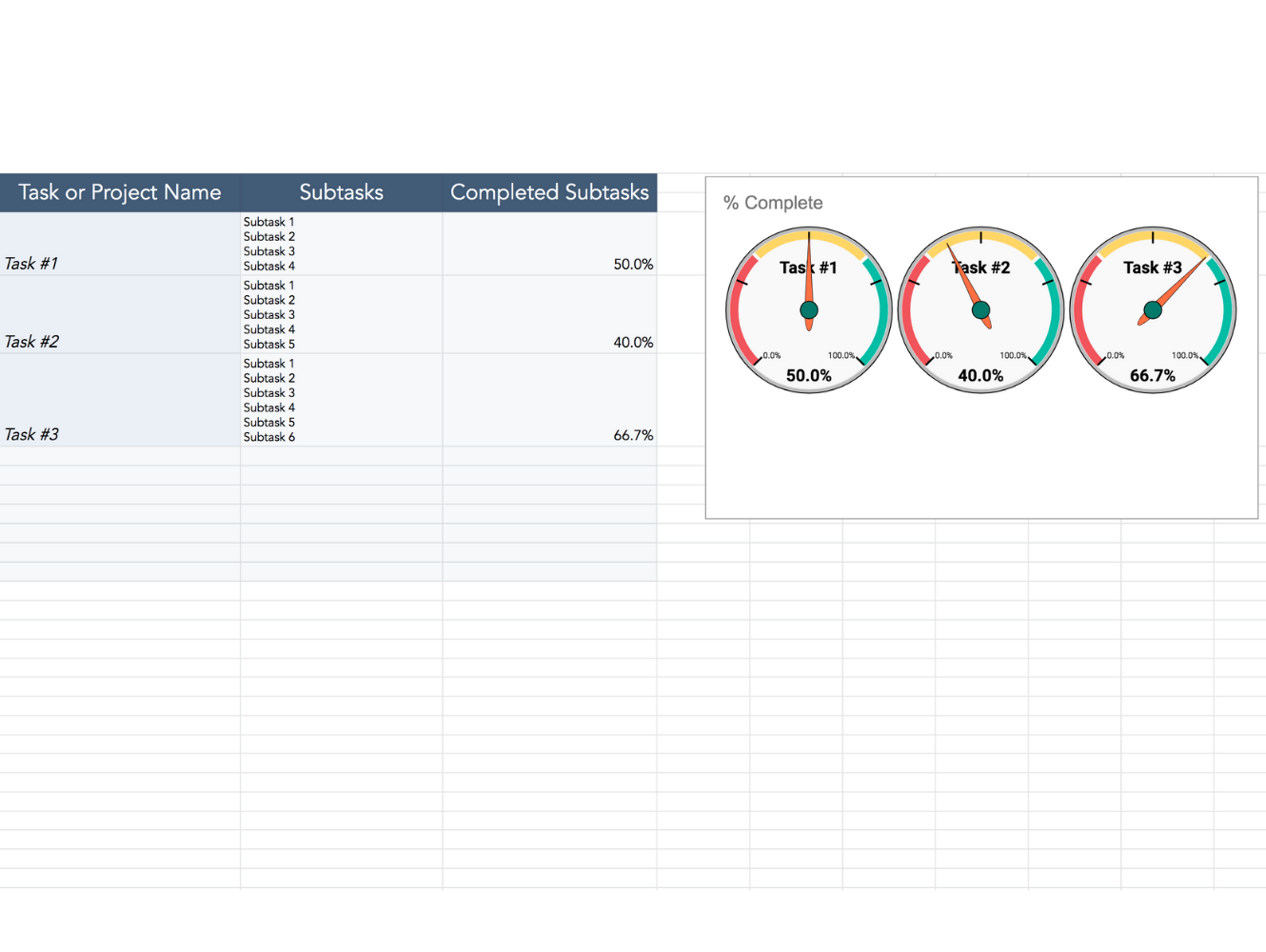Select the Task #1 gauge chart

pos(809,309)
